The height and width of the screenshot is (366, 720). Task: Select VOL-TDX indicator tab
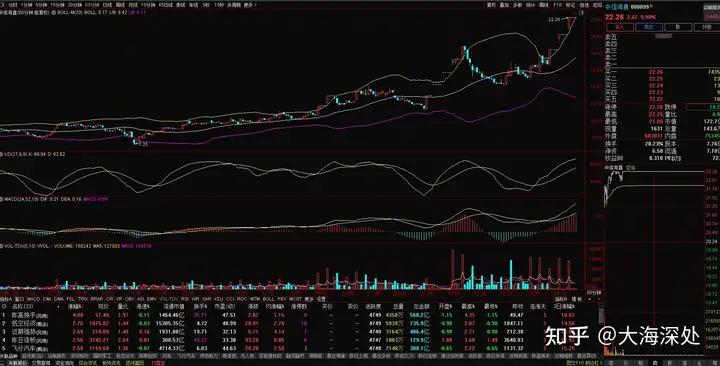point(168,298)
